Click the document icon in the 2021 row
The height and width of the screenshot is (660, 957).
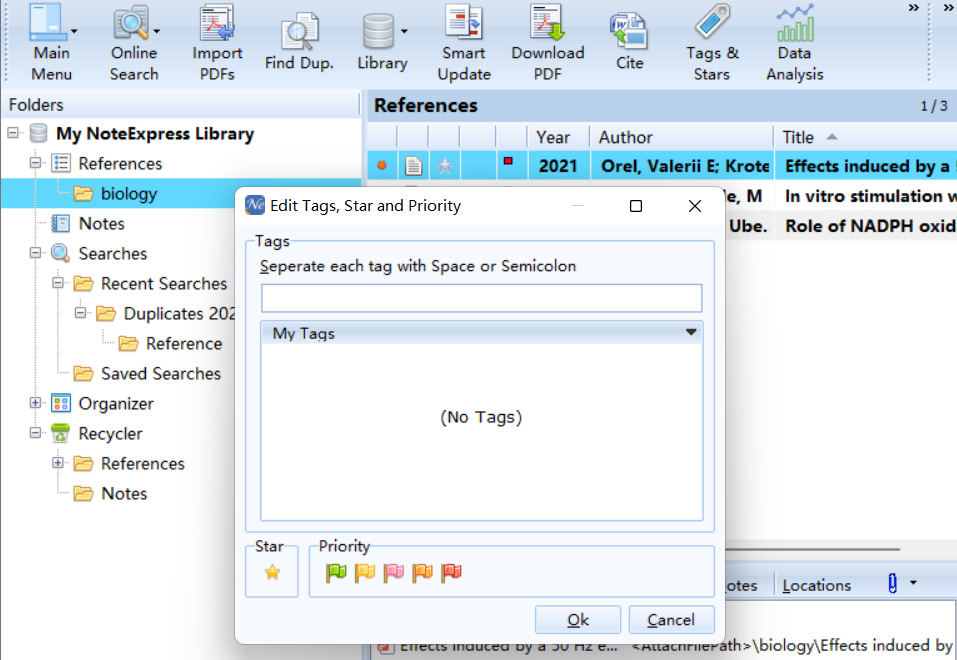point(413,165)
